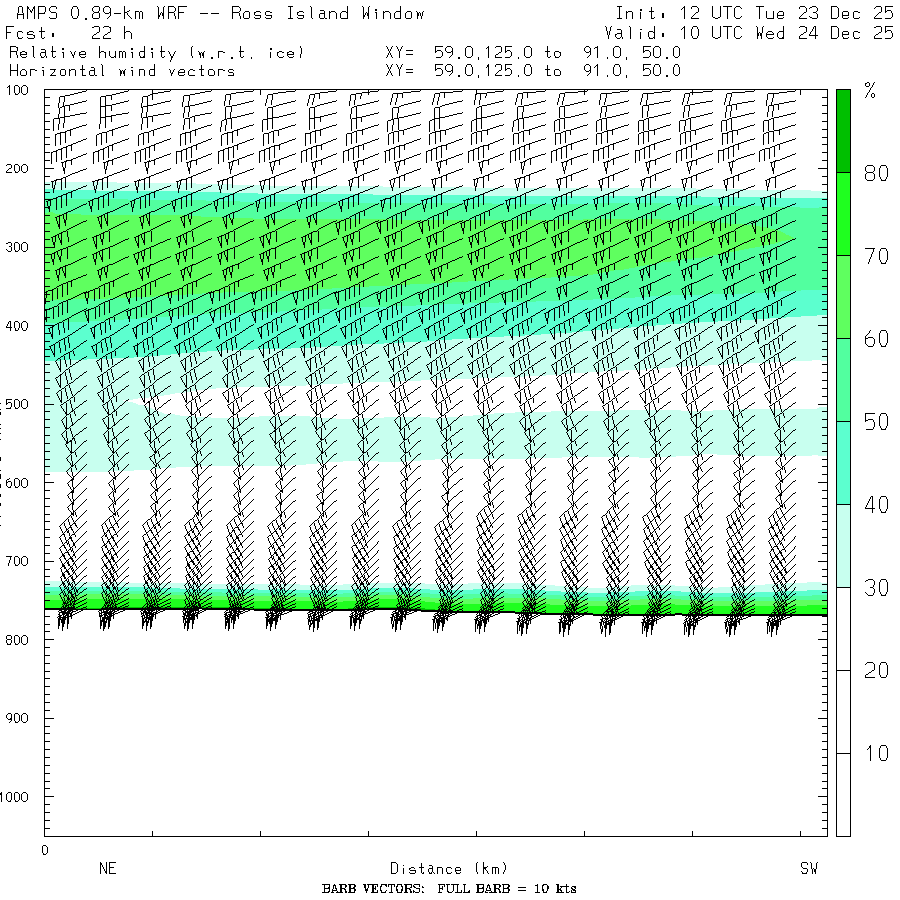Click the NE label below the plot
This screenshot has width=900, height=900.
(107, 869)
